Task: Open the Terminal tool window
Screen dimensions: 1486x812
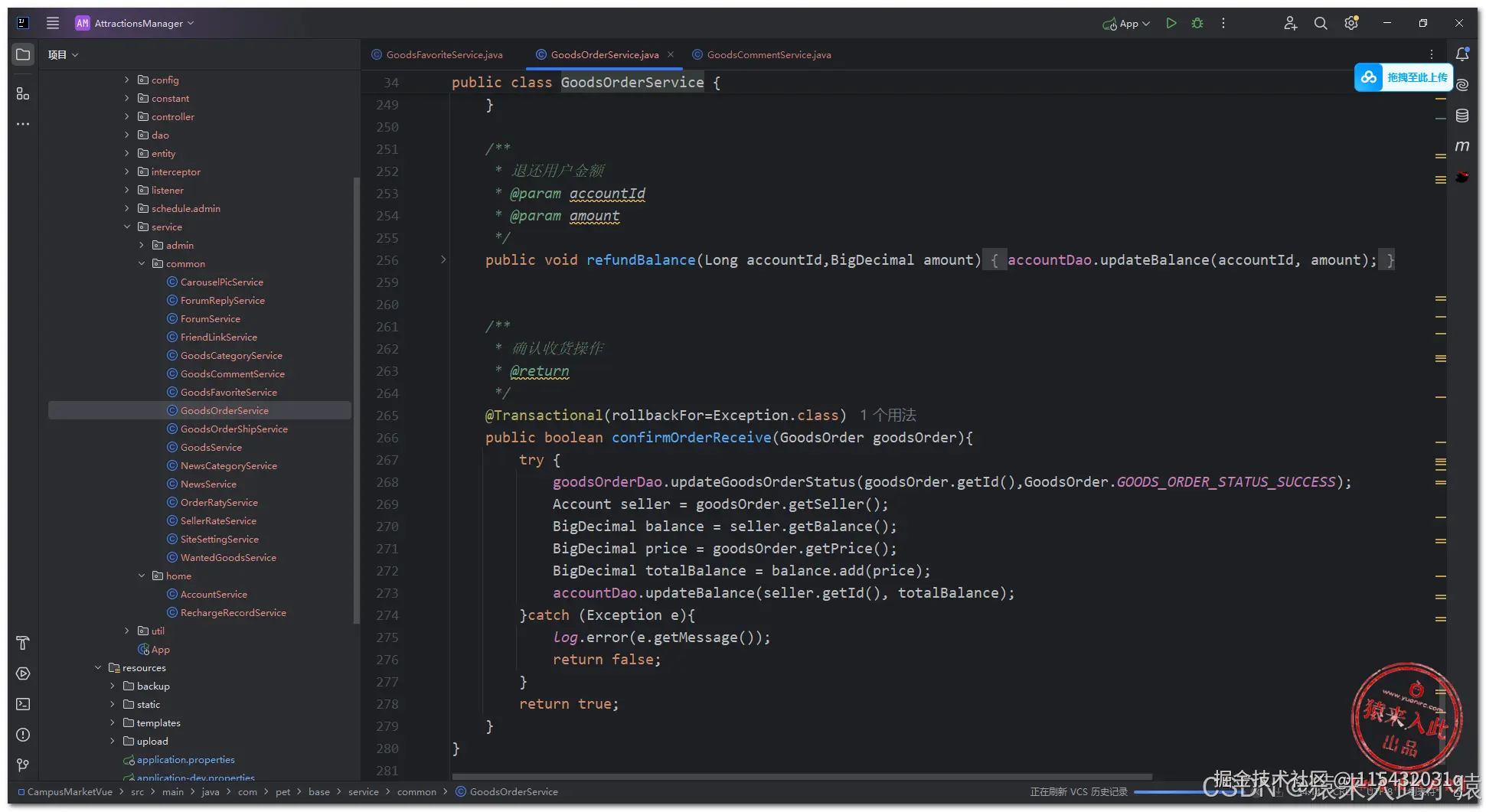Action: [x=23, y=704]
